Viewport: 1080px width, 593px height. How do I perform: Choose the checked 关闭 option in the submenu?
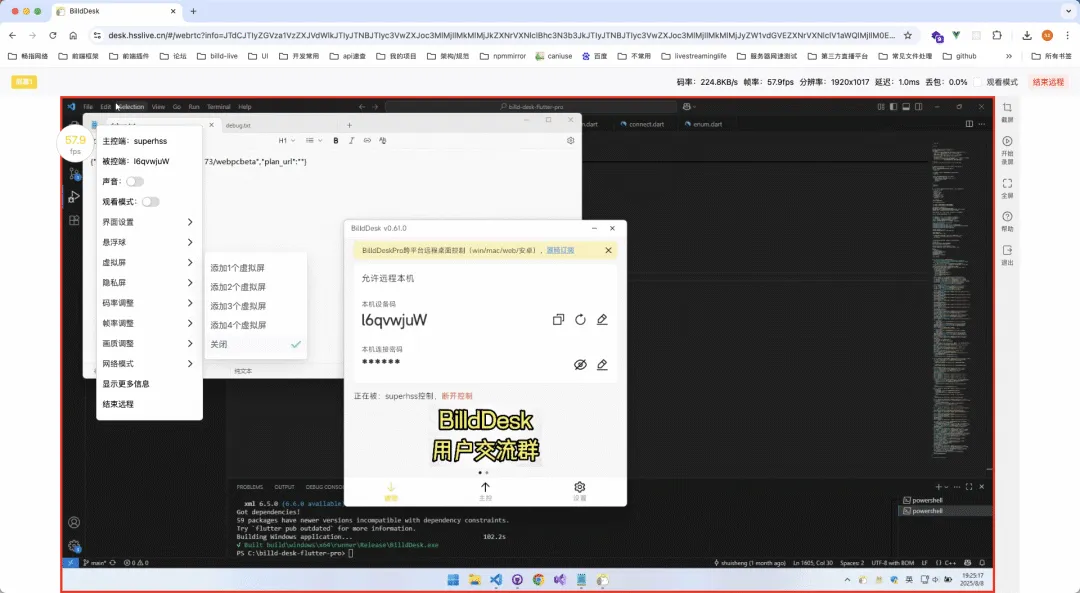256,344
